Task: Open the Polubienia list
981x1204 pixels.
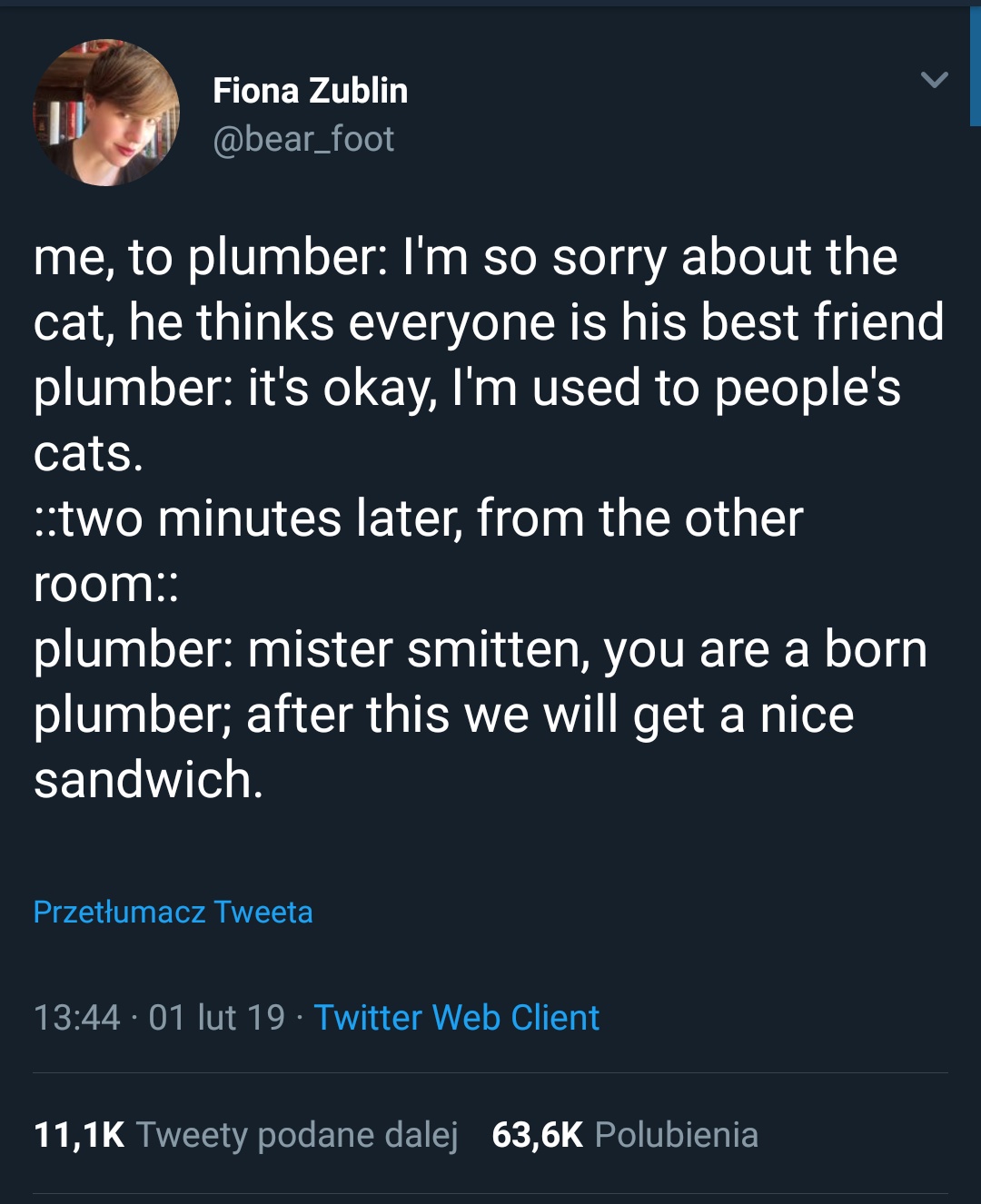Action: 676,1135
